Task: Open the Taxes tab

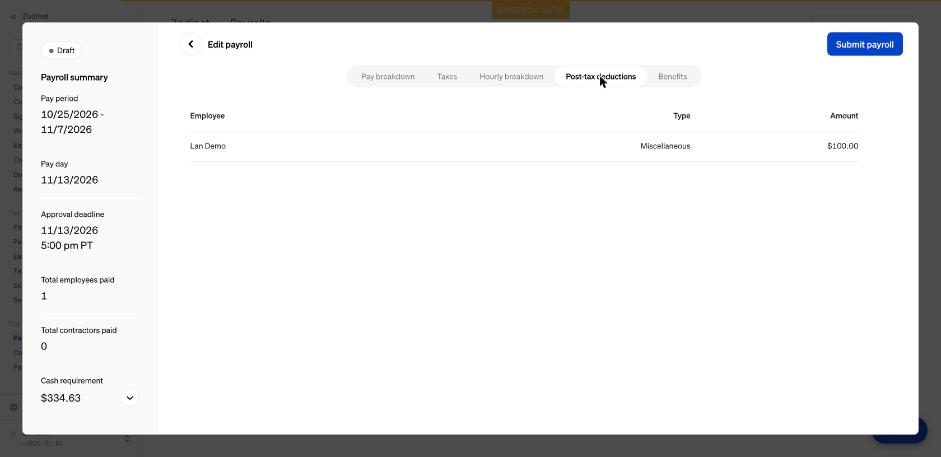Action: (447, 76)
